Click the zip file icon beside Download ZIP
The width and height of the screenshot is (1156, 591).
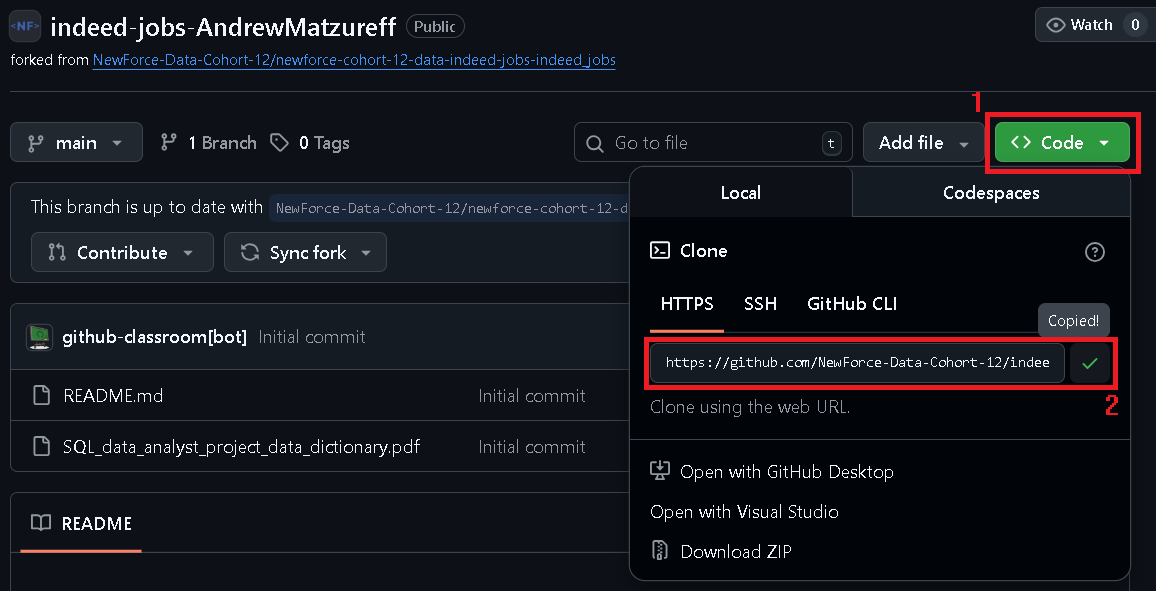660,550
